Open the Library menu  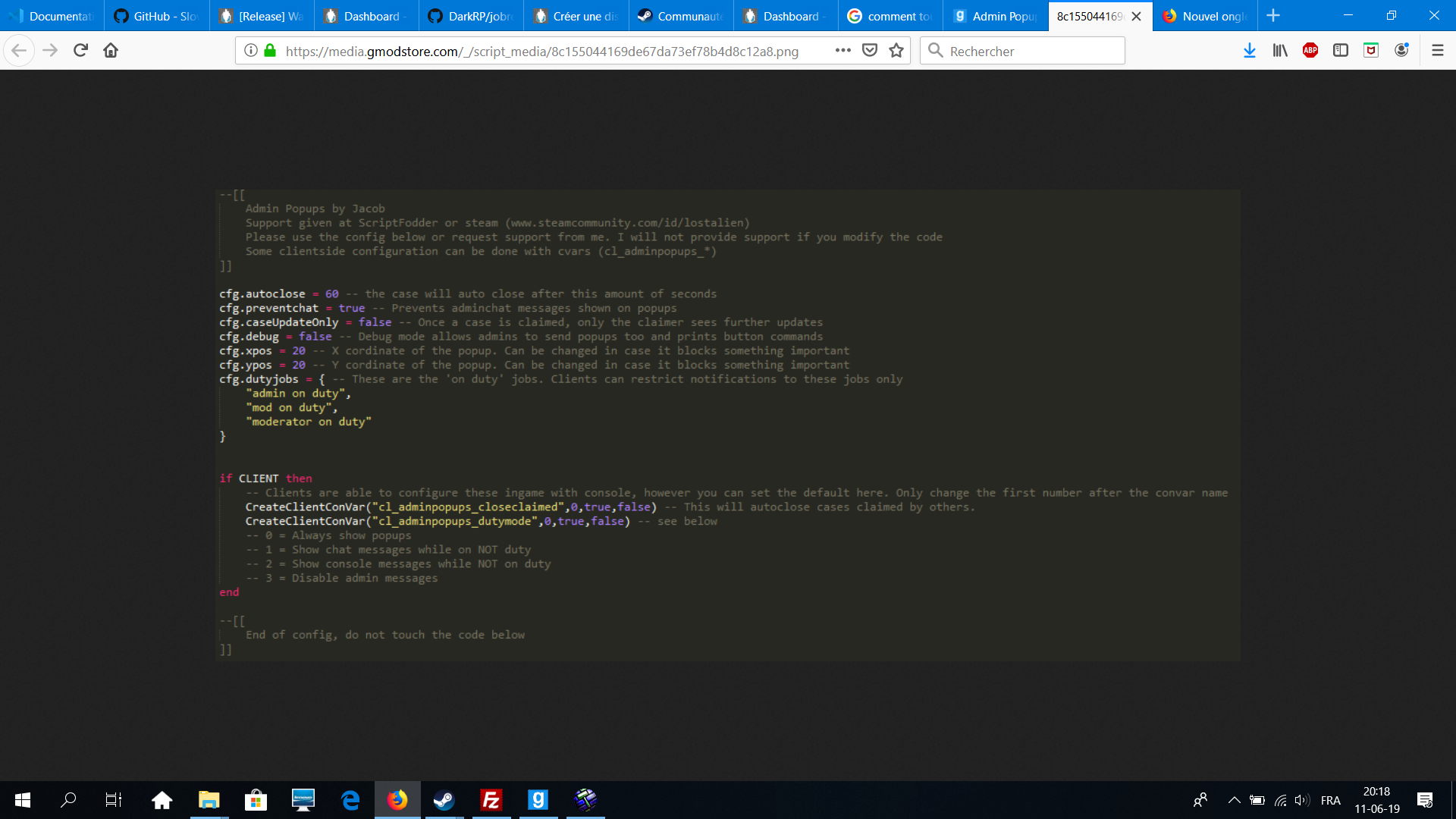coord(1280,51)
